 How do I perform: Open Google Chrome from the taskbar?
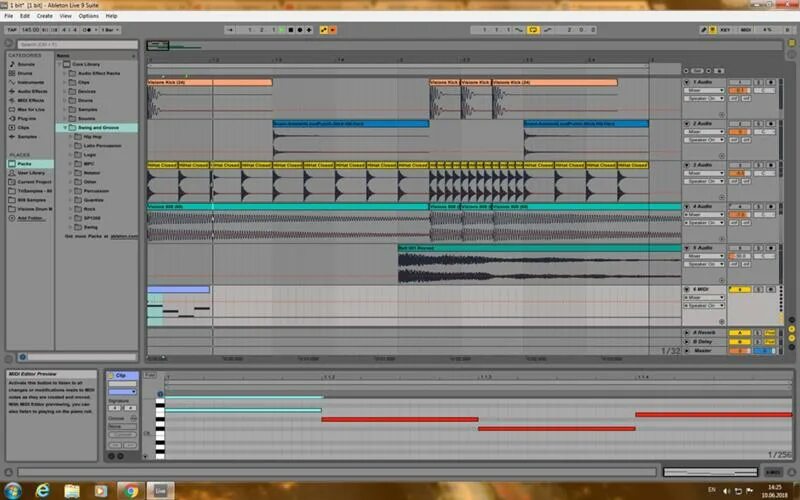[131, 491]
